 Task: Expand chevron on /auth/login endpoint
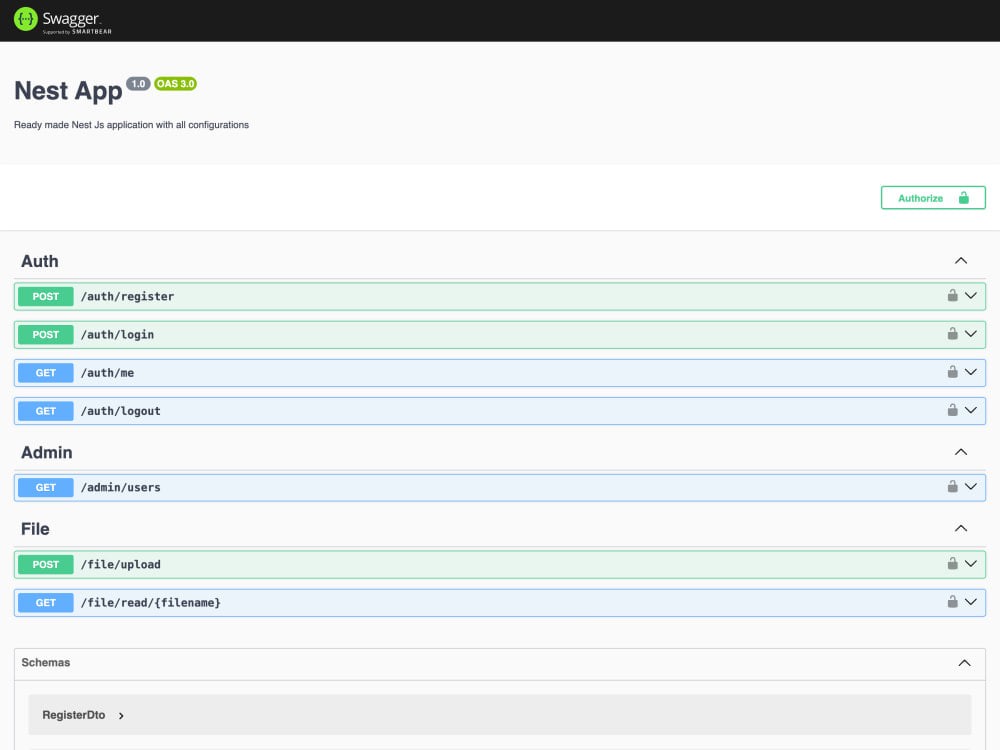(970, 334)
